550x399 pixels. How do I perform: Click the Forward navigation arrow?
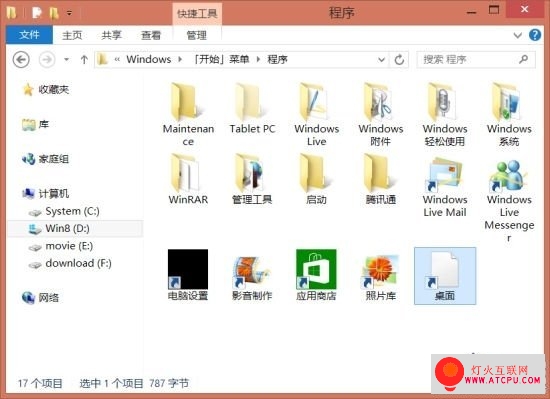(x=47, y=60)
